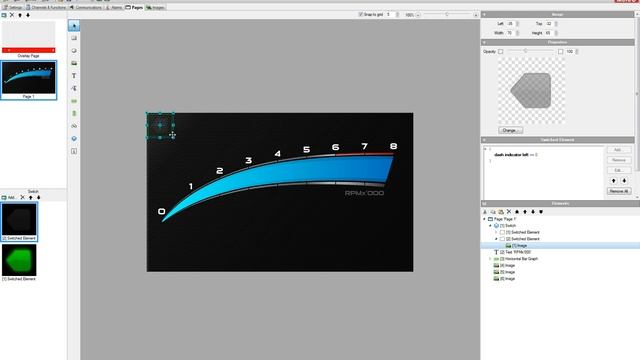Toggle the checkbox before the 100 opacity value
640x360 pixels.
pos(560,51)
